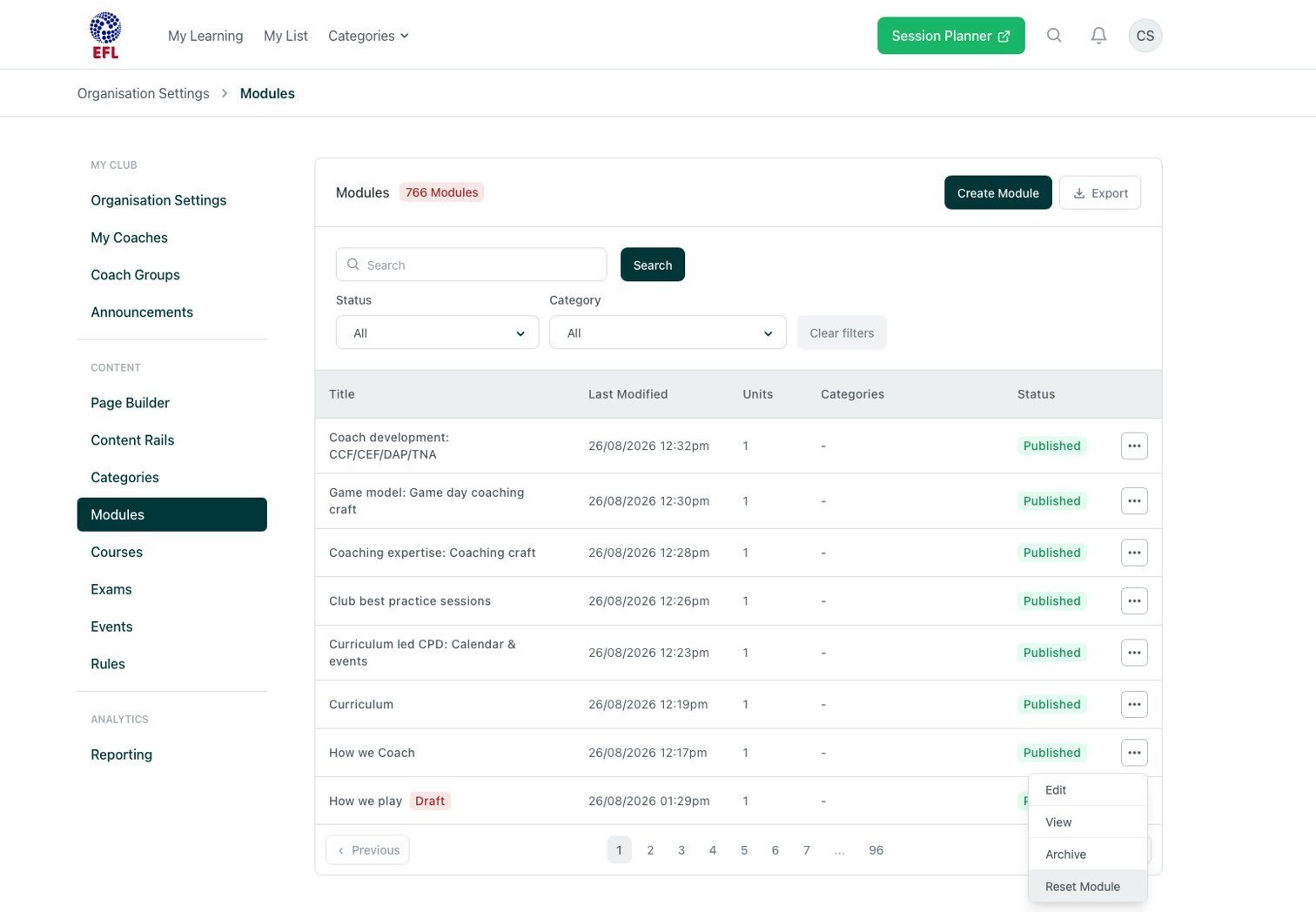Open the CS user avatar menu
1316x912 pixels.
click(1145, 36)
